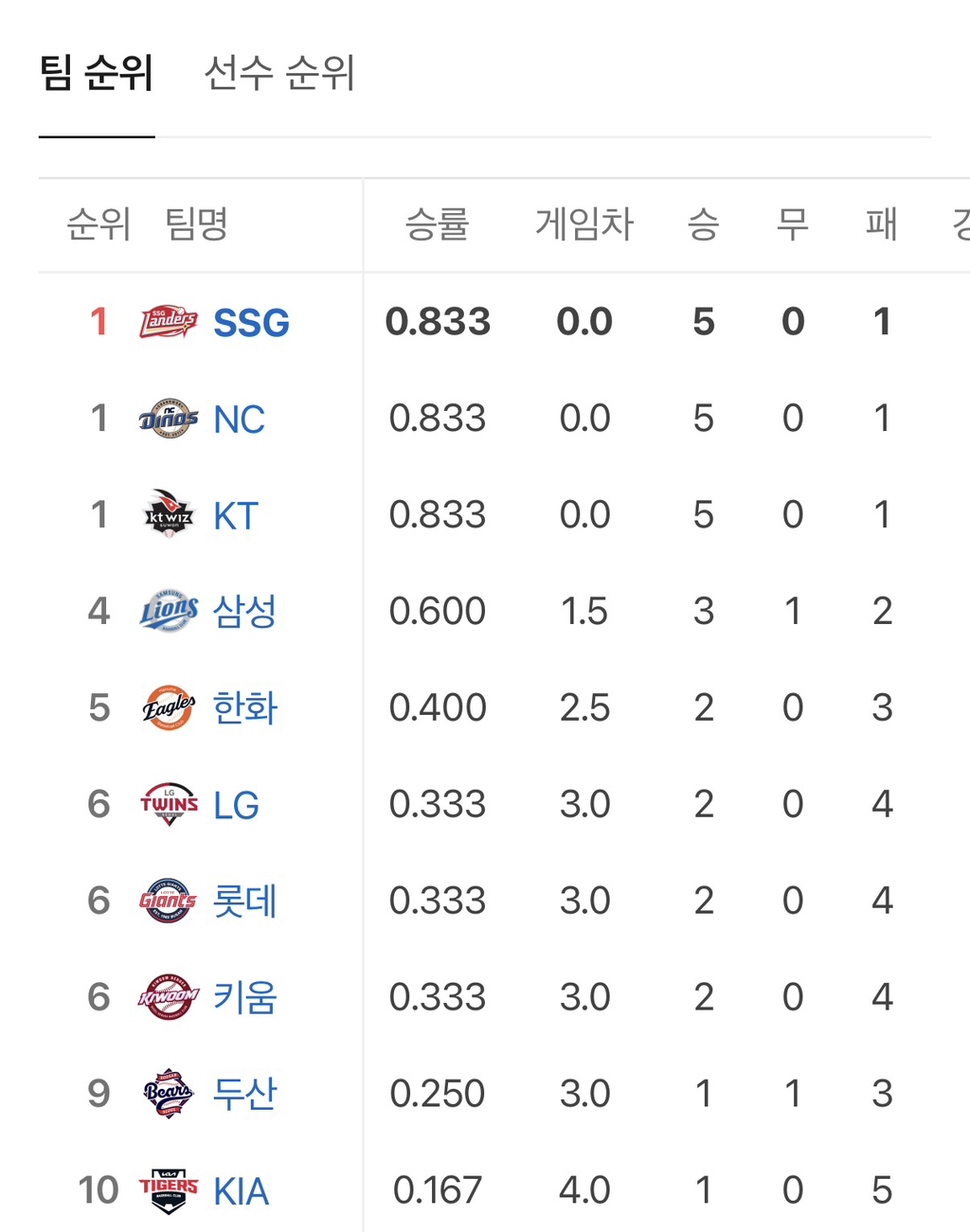Screen dimensions: 970x1232
Task: Click the 게임차 column header
Action: tap(584, 224)
